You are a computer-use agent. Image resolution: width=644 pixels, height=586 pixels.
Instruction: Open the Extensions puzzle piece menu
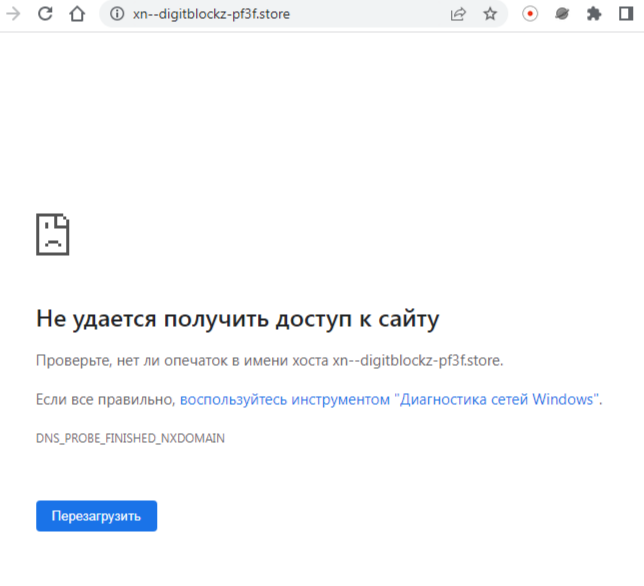(x=593, y=14)
